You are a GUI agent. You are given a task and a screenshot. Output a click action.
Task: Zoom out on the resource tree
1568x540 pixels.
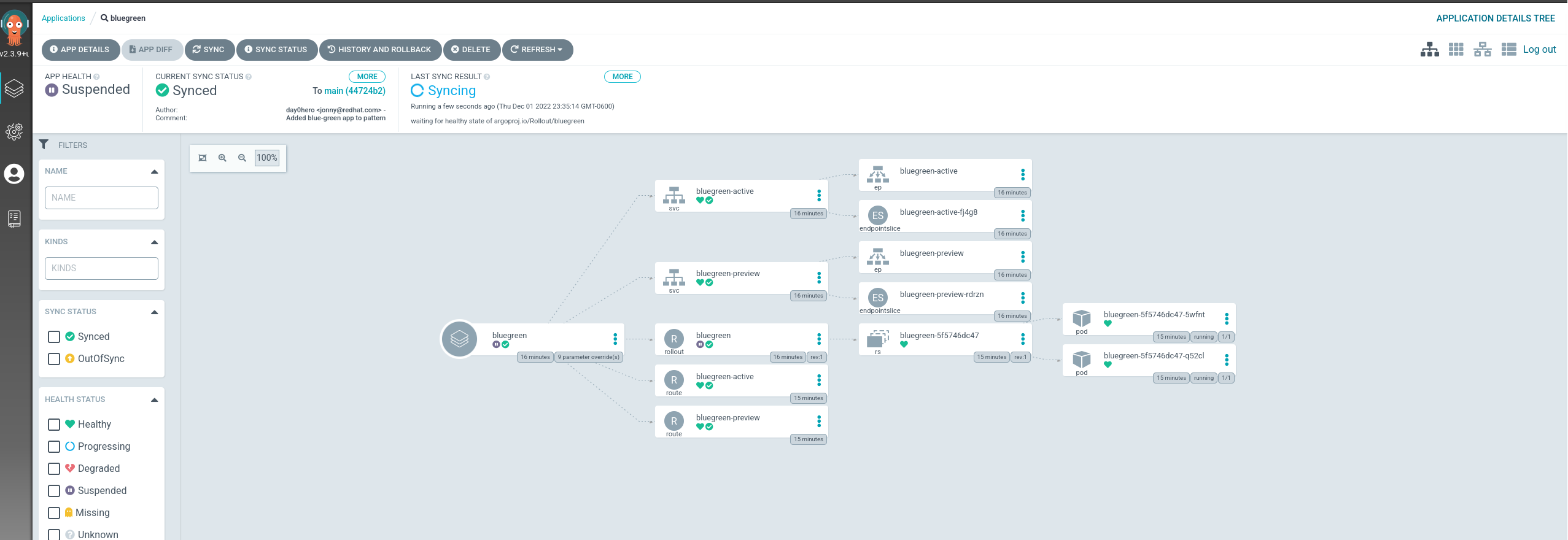[243, 158]
